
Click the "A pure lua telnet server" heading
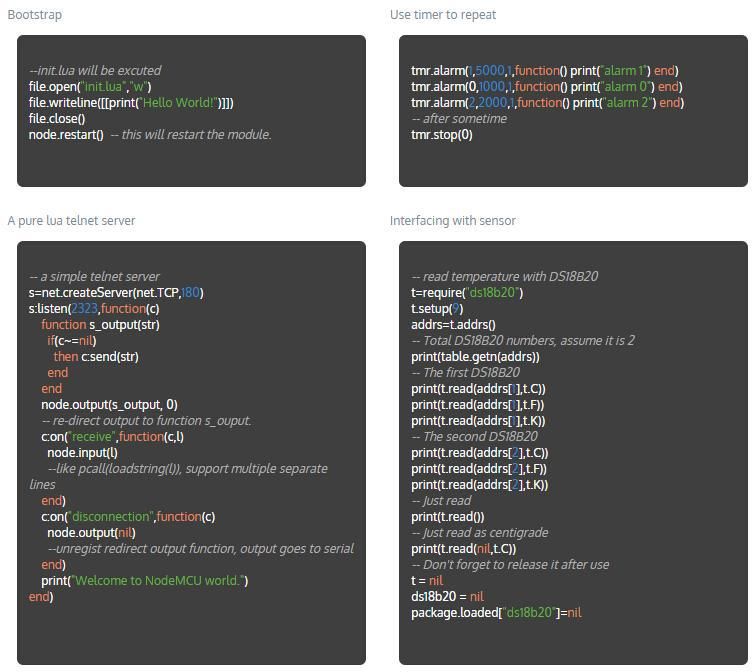[x=71, y=221]
